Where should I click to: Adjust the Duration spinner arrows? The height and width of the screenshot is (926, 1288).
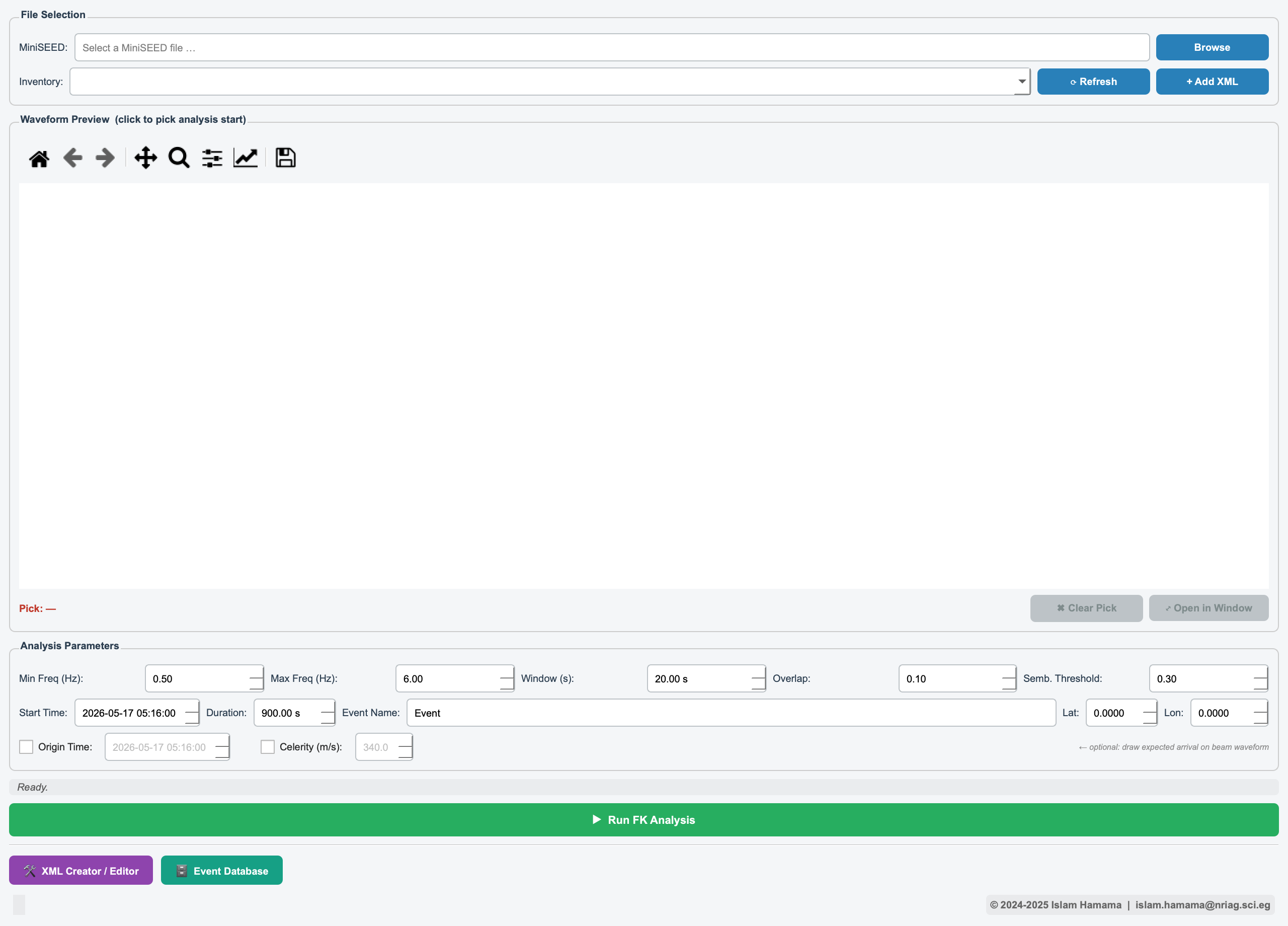328,713
